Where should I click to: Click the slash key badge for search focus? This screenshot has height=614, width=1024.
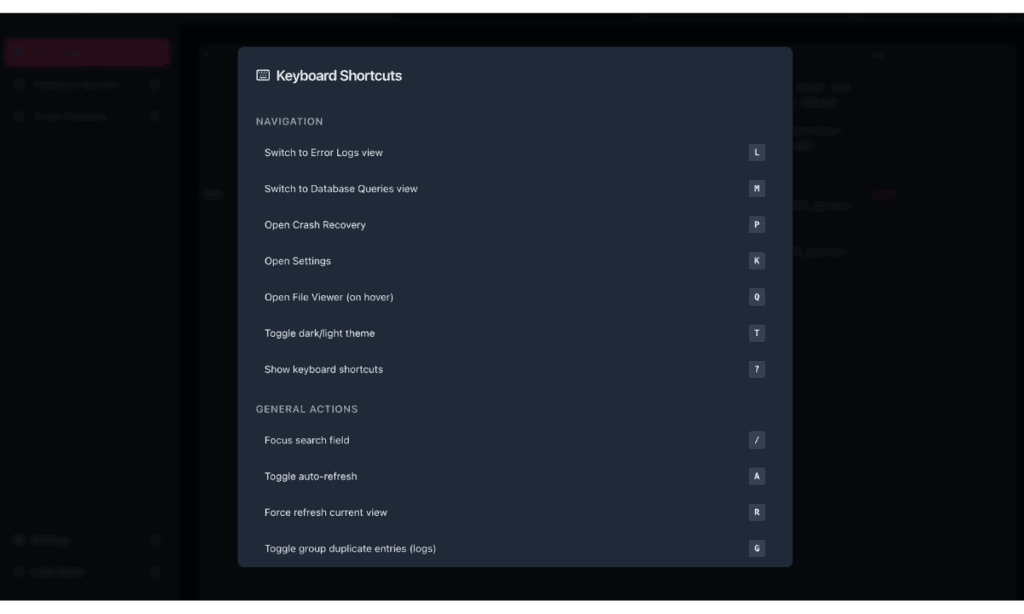click(756, 440)
